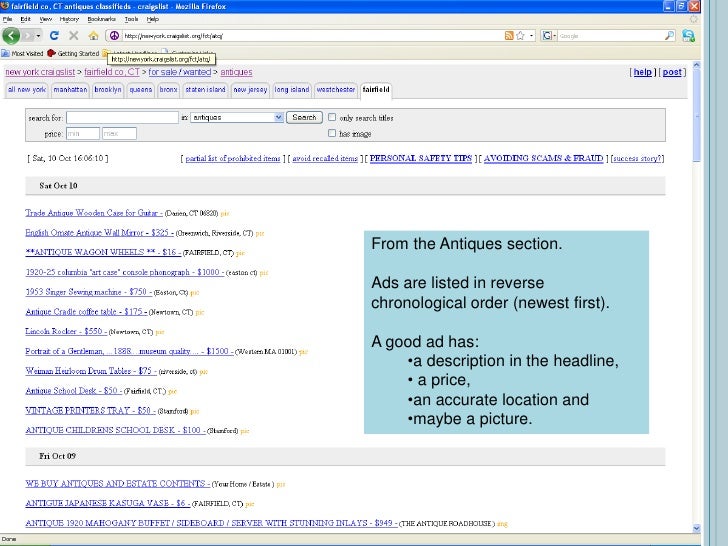The width and height of the screenshot is (728, 546).
Task: Click the help link at top right
Action: tap(643, 72)
